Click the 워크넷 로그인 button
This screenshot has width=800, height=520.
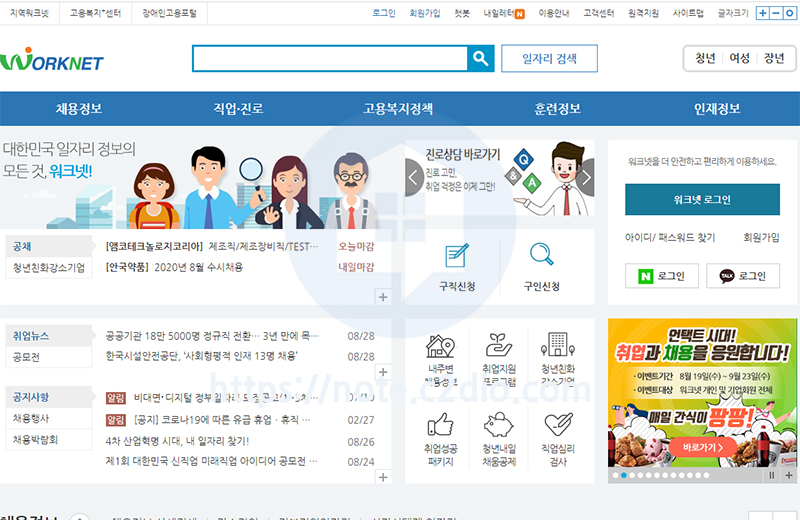tap(703, 200)
